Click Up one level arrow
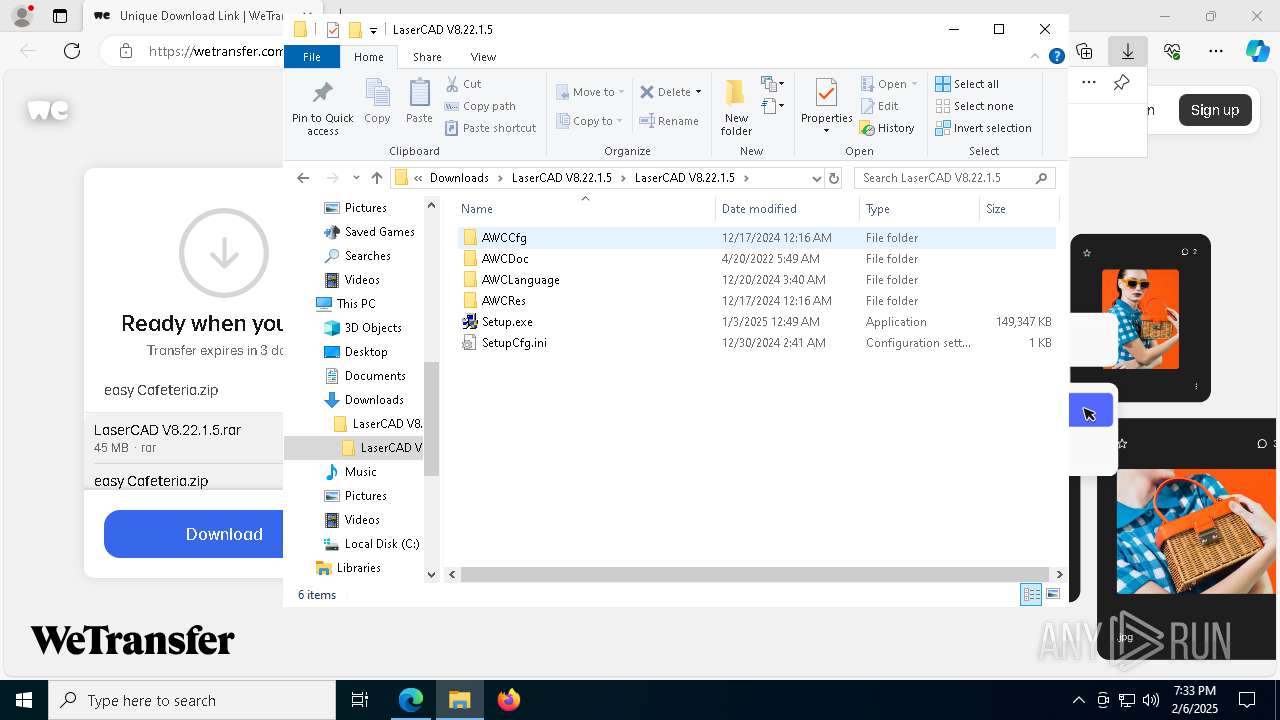This screenshot has height=720, width=1280. click(376, 178)
